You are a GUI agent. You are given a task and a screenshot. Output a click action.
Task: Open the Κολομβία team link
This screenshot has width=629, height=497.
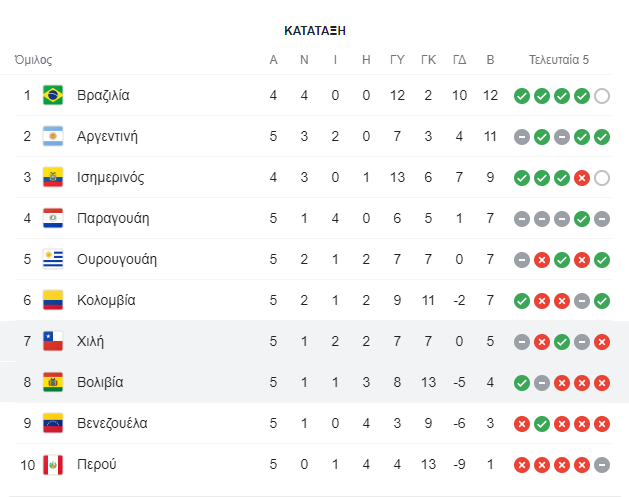coord(106,300)
